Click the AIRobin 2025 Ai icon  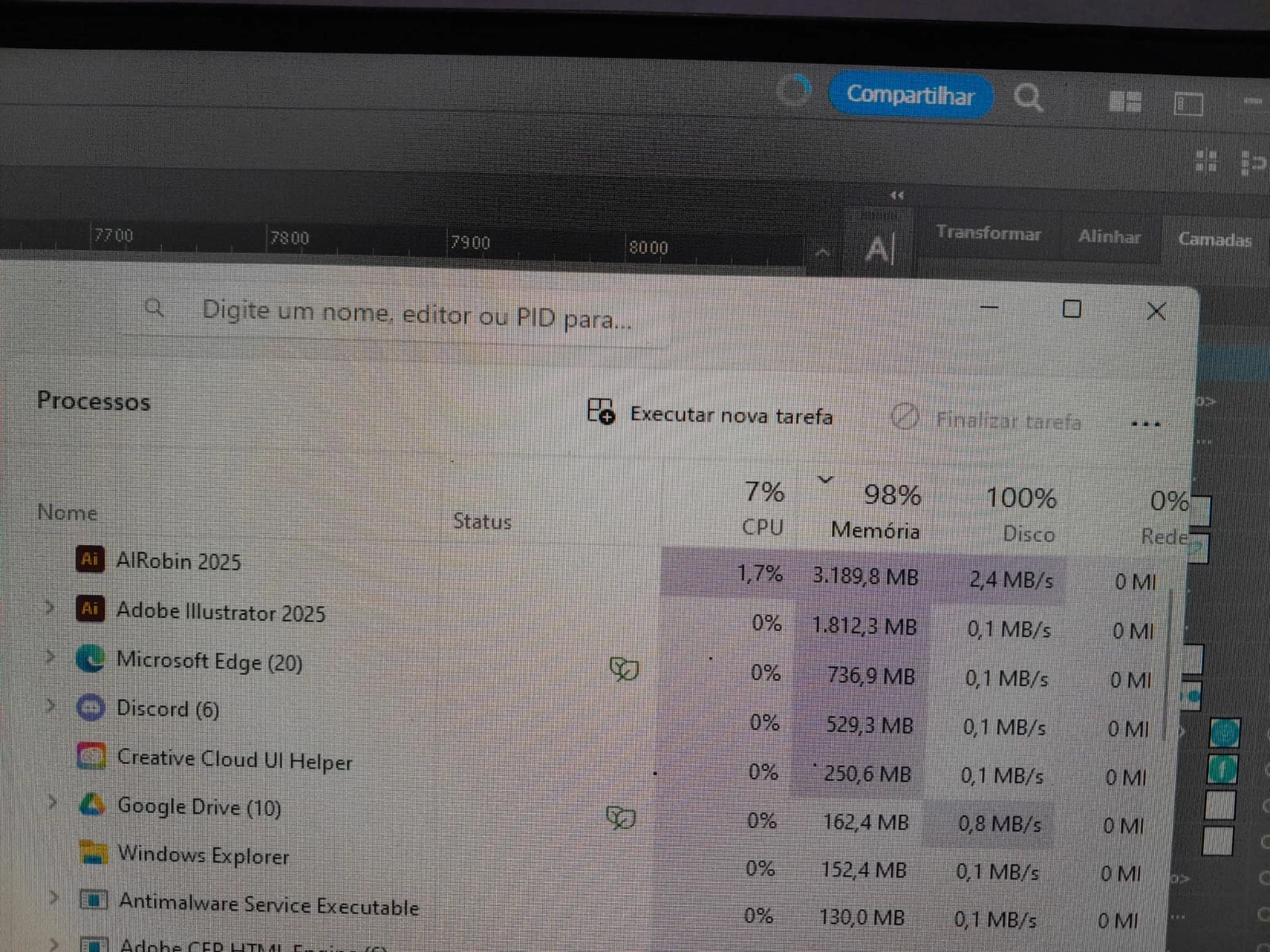90,559
